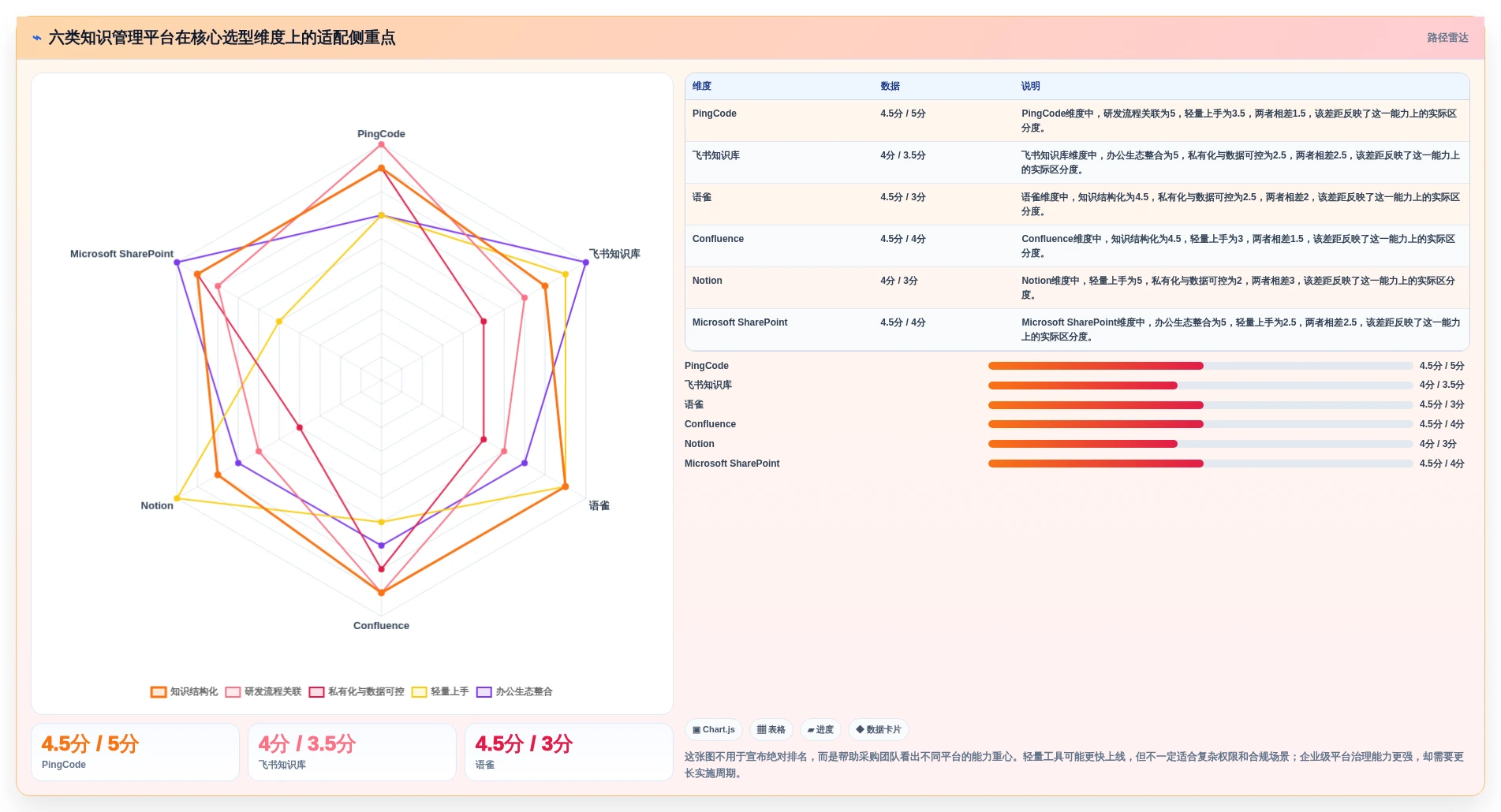
Task: Select the 数据卡片 tag chip
Action: click(x=879, y=729)
